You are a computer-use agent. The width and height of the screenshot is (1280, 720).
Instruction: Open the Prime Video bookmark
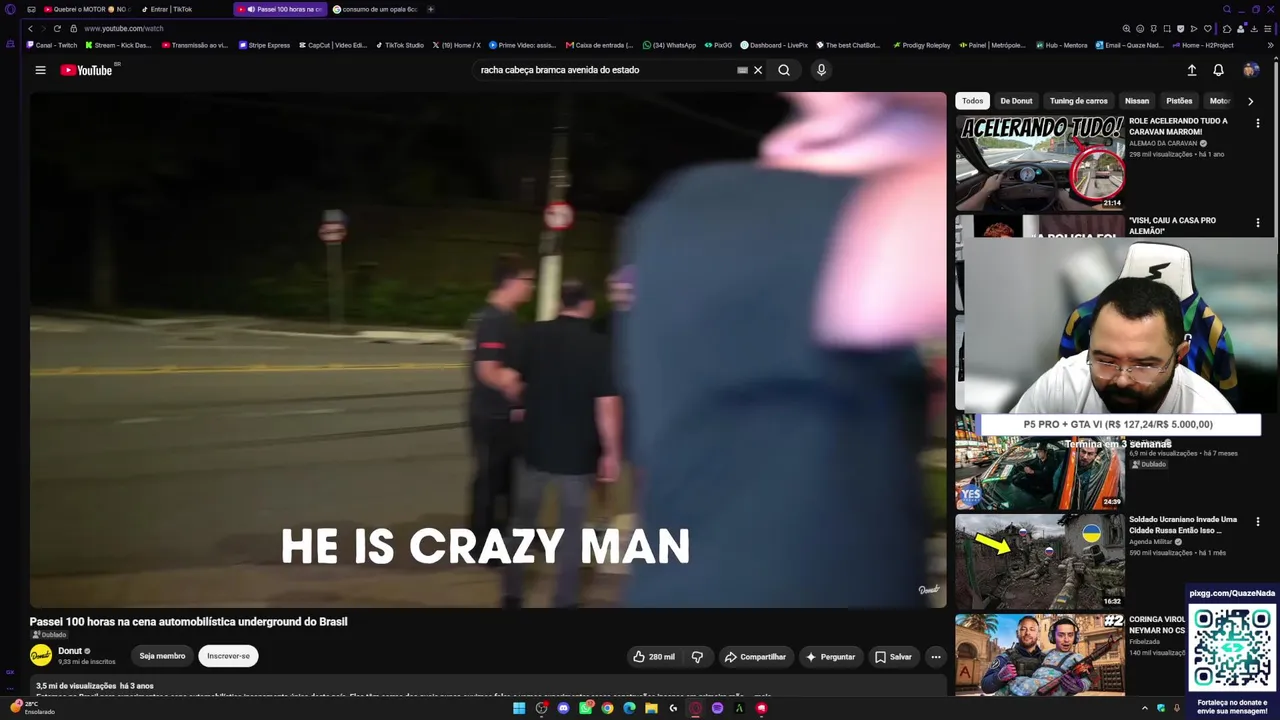[x=522, y=45]
